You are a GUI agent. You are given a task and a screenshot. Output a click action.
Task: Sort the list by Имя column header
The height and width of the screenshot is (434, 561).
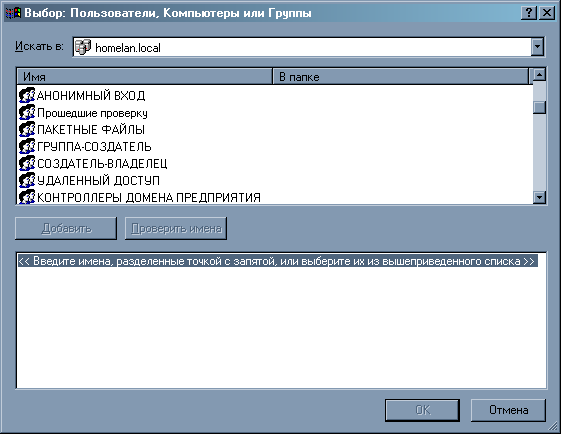(x=145, y=77)
